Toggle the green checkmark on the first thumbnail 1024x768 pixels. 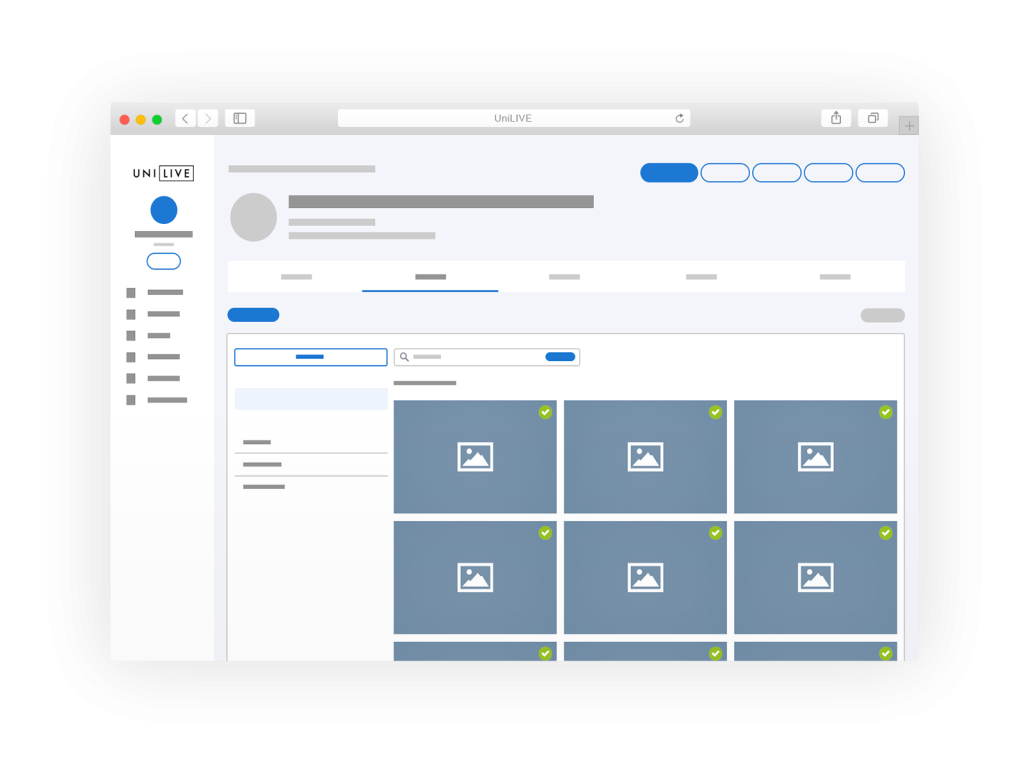click(545, 412)
